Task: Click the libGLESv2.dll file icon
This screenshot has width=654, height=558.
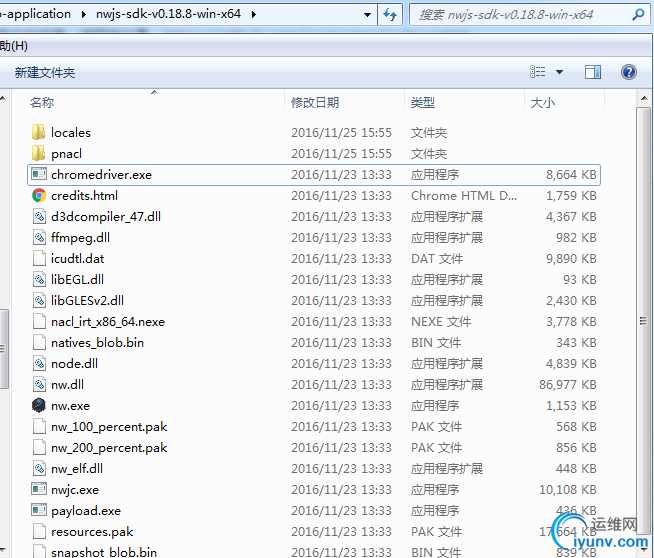Action: click(x=39, y=300)
